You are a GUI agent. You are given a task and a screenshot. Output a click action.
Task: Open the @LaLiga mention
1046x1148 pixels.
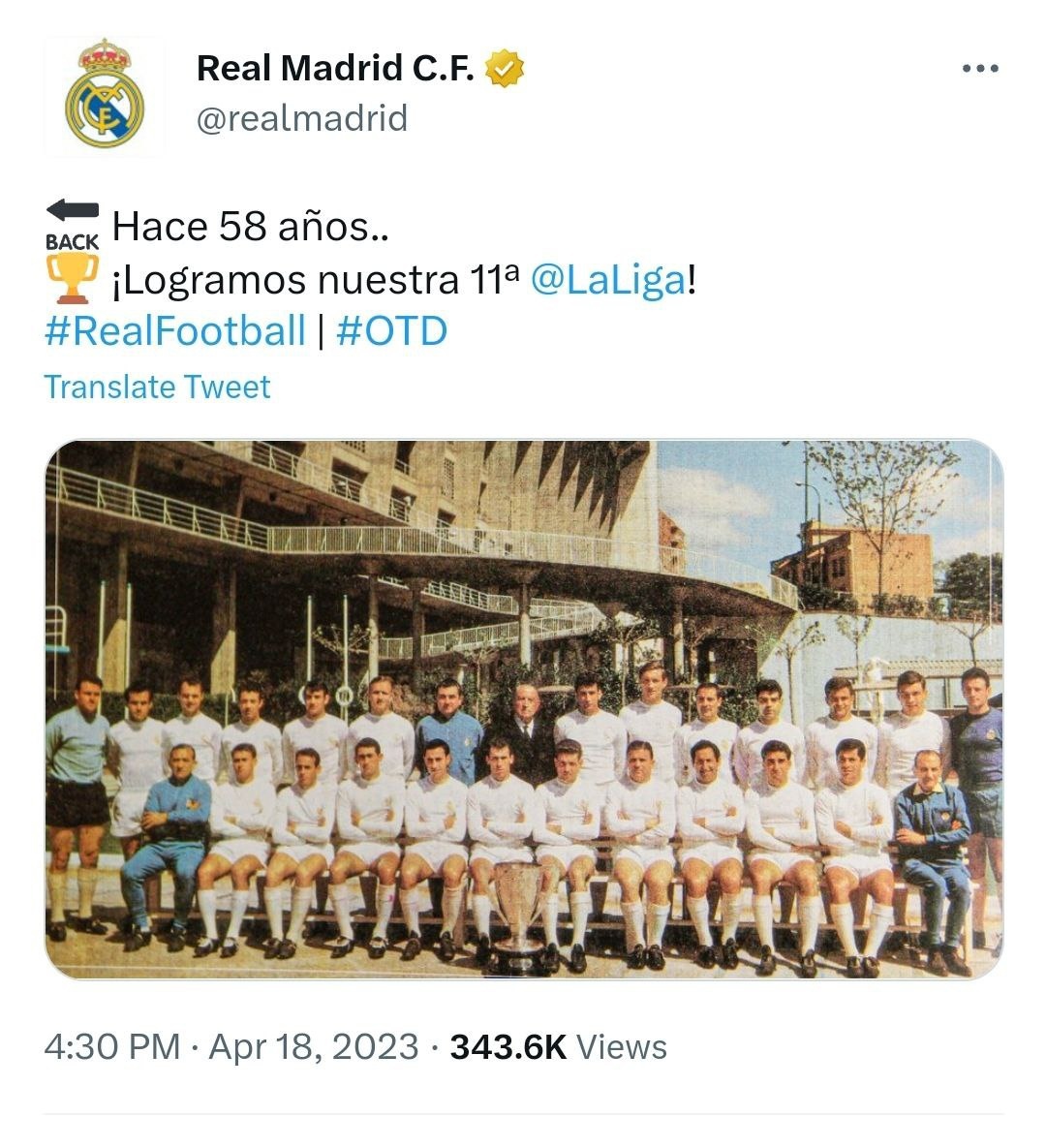[608, 280]
